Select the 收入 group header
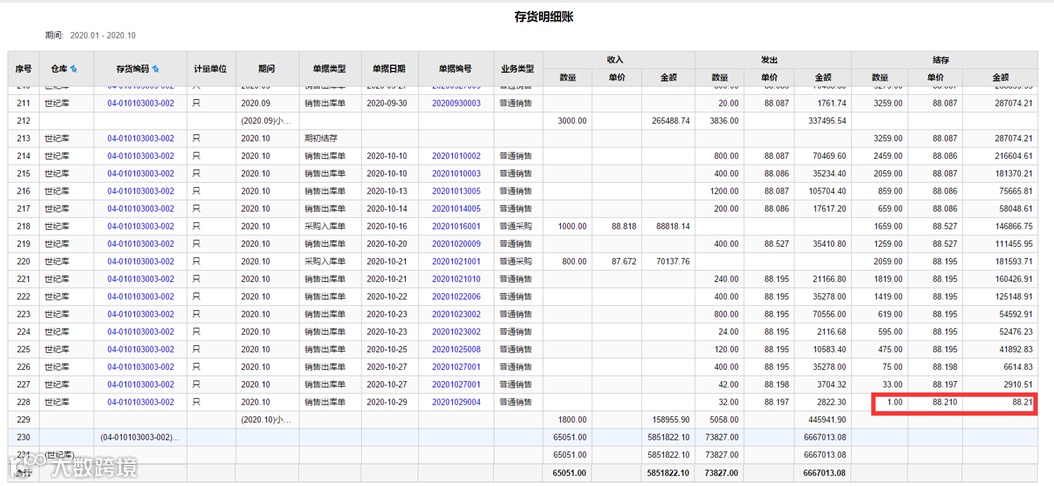 click(x=618, y=60)
